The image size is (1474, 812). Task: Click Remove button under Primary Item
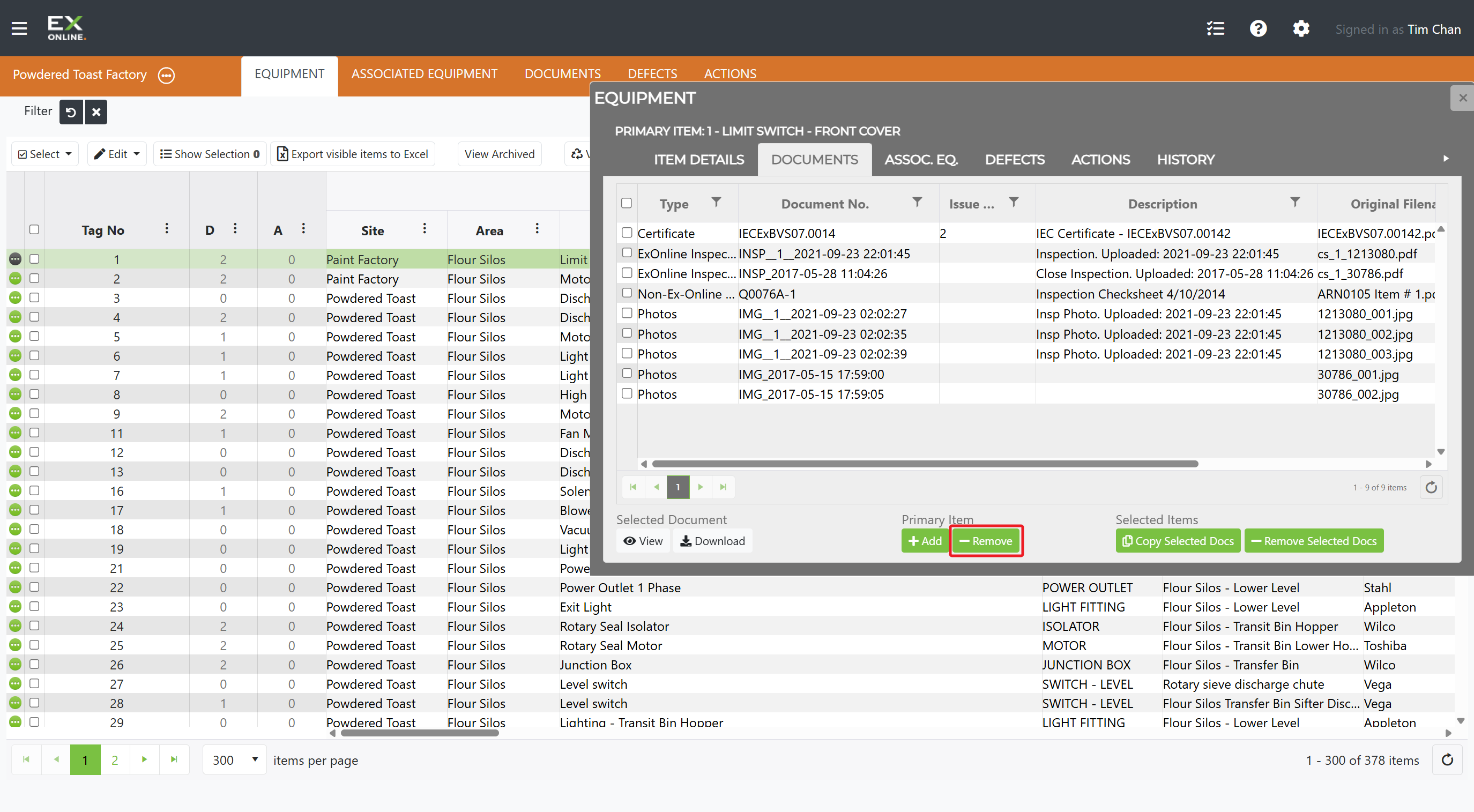(x=986, y=541)
